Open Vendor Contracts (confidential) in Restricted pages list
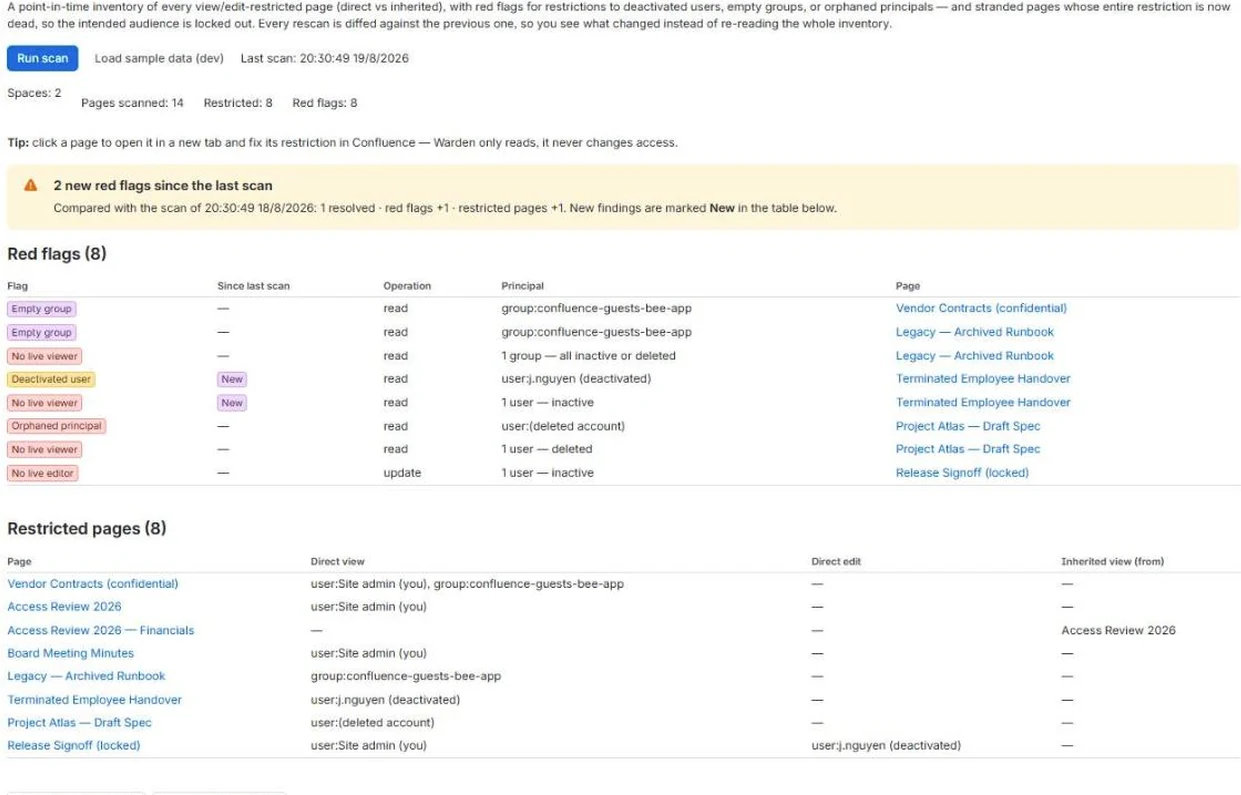This screenshot has height=795, width=1241. coord(93,584)
